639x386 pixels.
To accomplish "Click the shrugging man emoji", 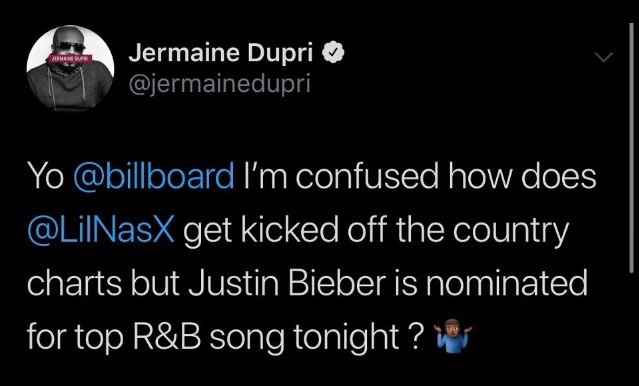I will tap(453, 336).
